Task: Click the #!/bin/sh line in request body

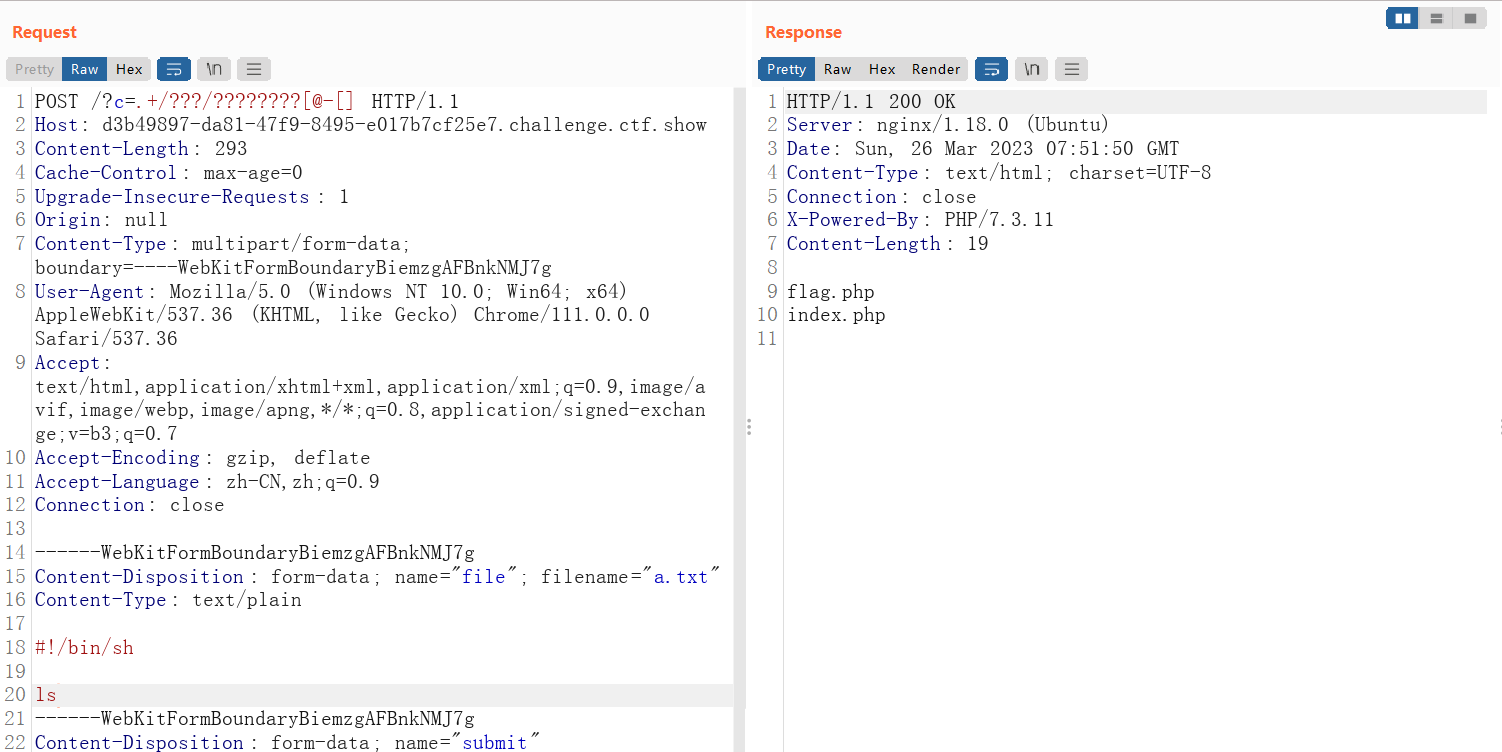Action: pyautogui.click(x=84, y=648)
